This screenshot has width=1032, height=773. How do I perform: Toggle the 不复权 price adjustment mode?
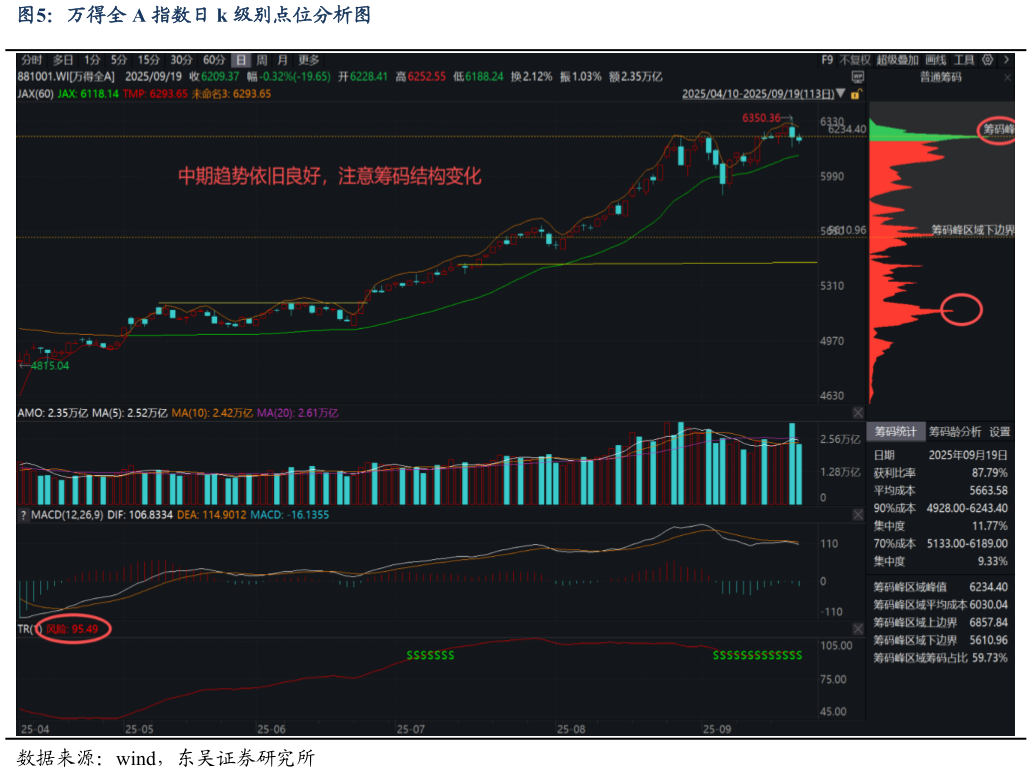coord(855,60)
